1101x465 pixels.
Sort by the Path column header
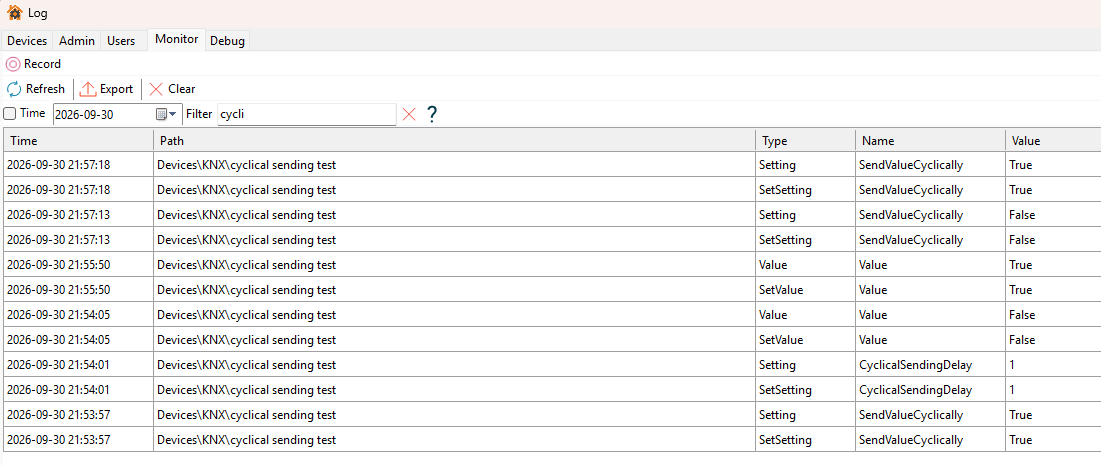(x=454, y=140)
